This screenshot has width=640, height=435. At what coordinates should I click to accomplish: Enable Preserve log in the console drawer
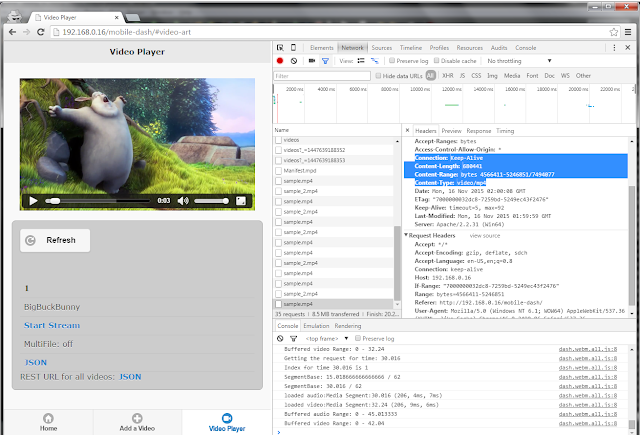[358, 338]
